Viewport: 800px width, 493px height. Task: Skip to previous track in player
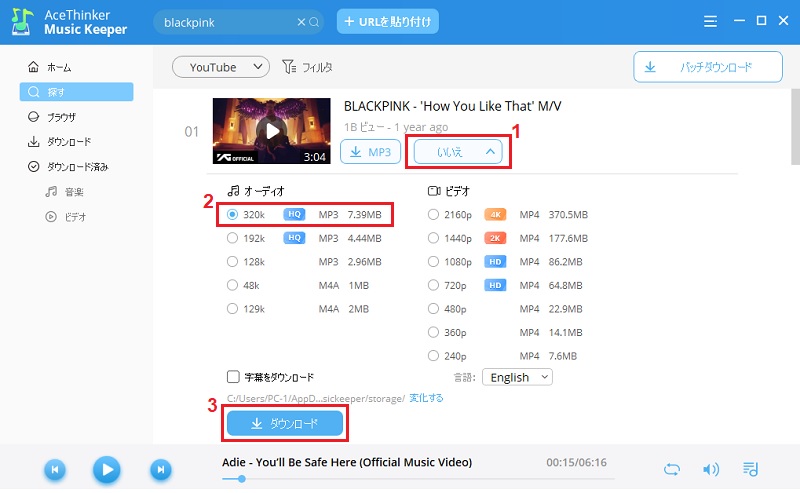tap(55, 469)
